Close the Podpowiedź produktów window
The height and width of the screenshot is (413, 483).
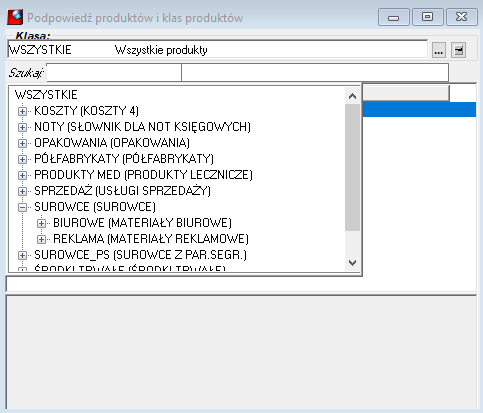[x=462, y=17]
